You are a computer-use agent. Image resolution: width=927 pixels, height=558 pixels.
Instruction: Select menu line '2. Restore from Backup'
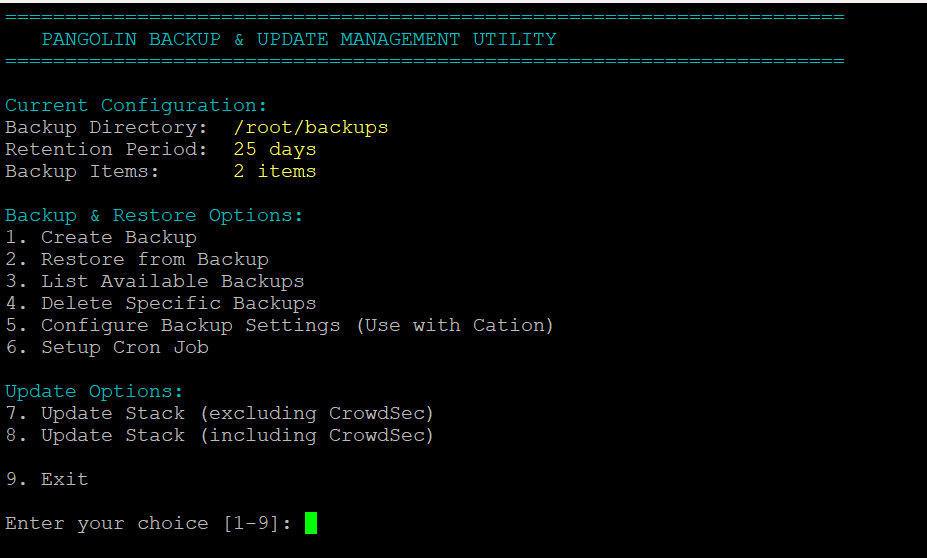coord(137,259)
